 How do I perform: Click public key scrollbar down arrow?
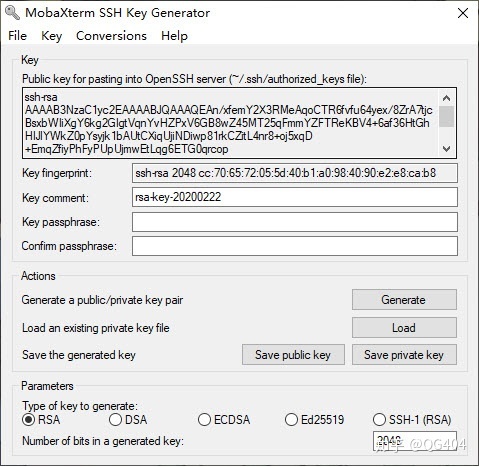(x=447, y=149)
